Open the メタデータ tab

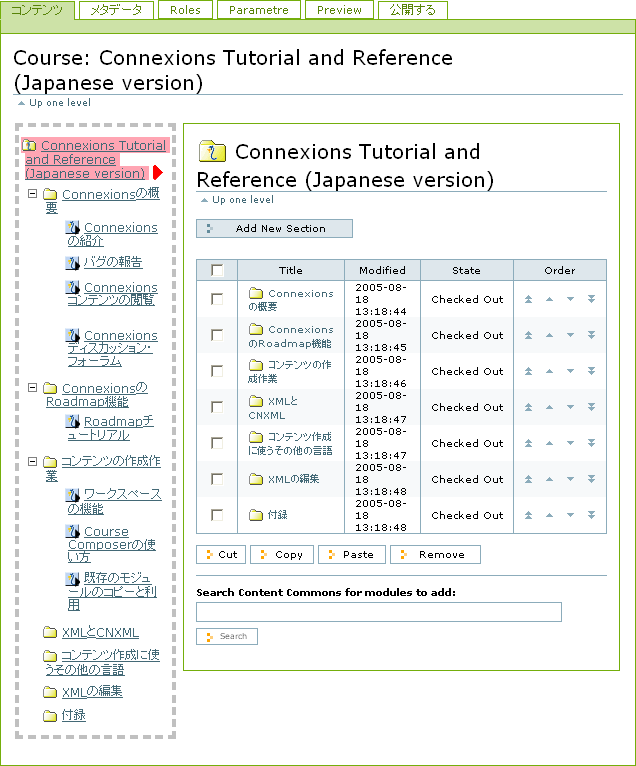click(116, 10)
